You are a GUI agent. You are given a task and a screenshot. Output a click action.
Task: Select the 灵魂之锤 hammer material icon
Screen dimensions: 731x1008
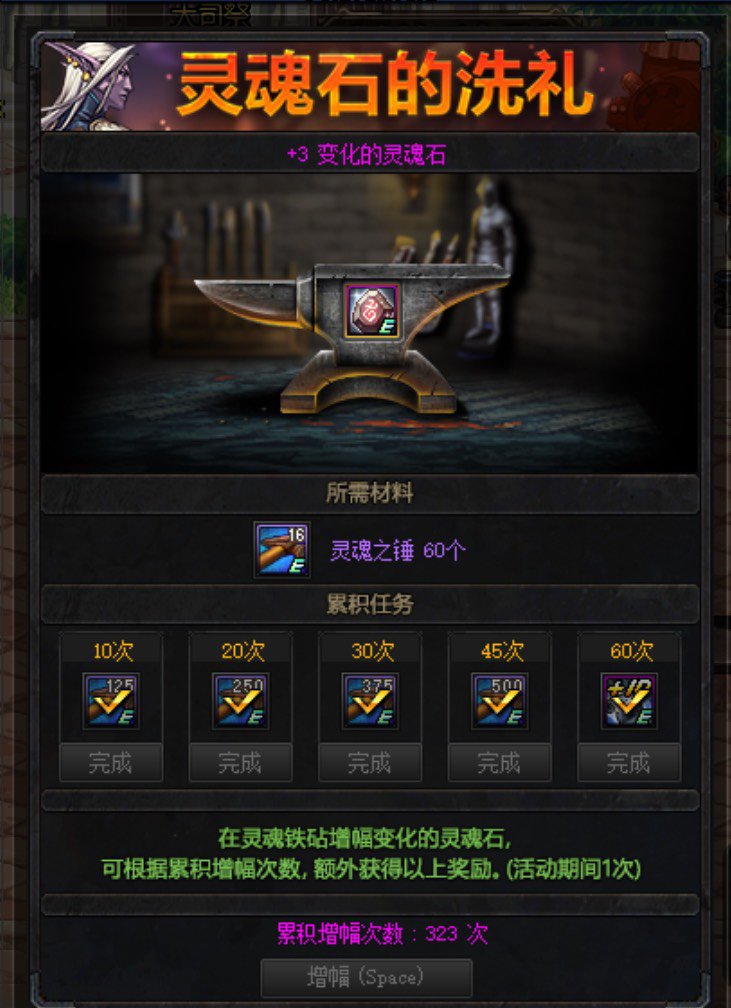(x=282, y=550)
